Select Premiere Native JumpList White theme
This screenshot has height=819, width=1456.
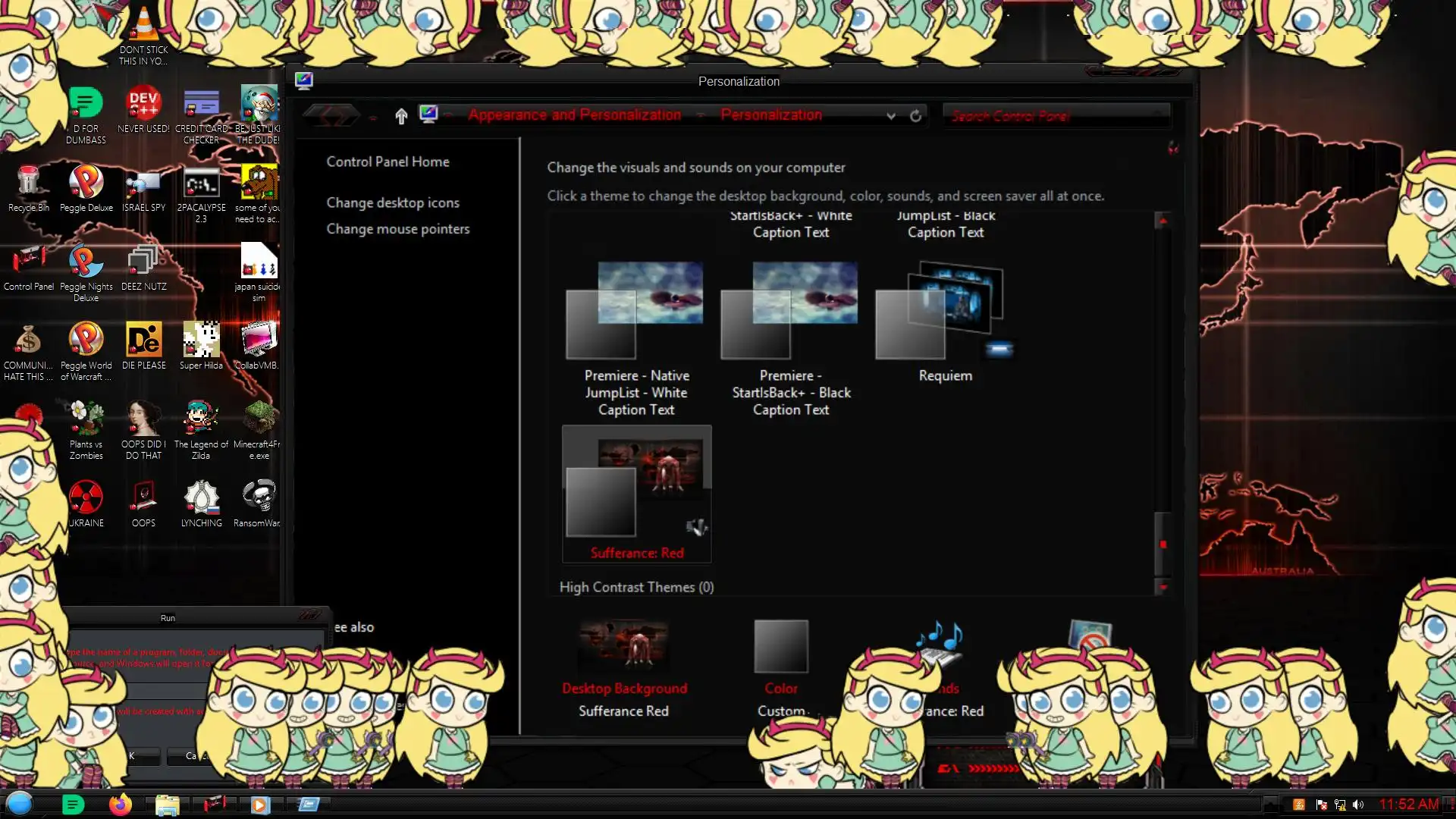click(635, 311)
